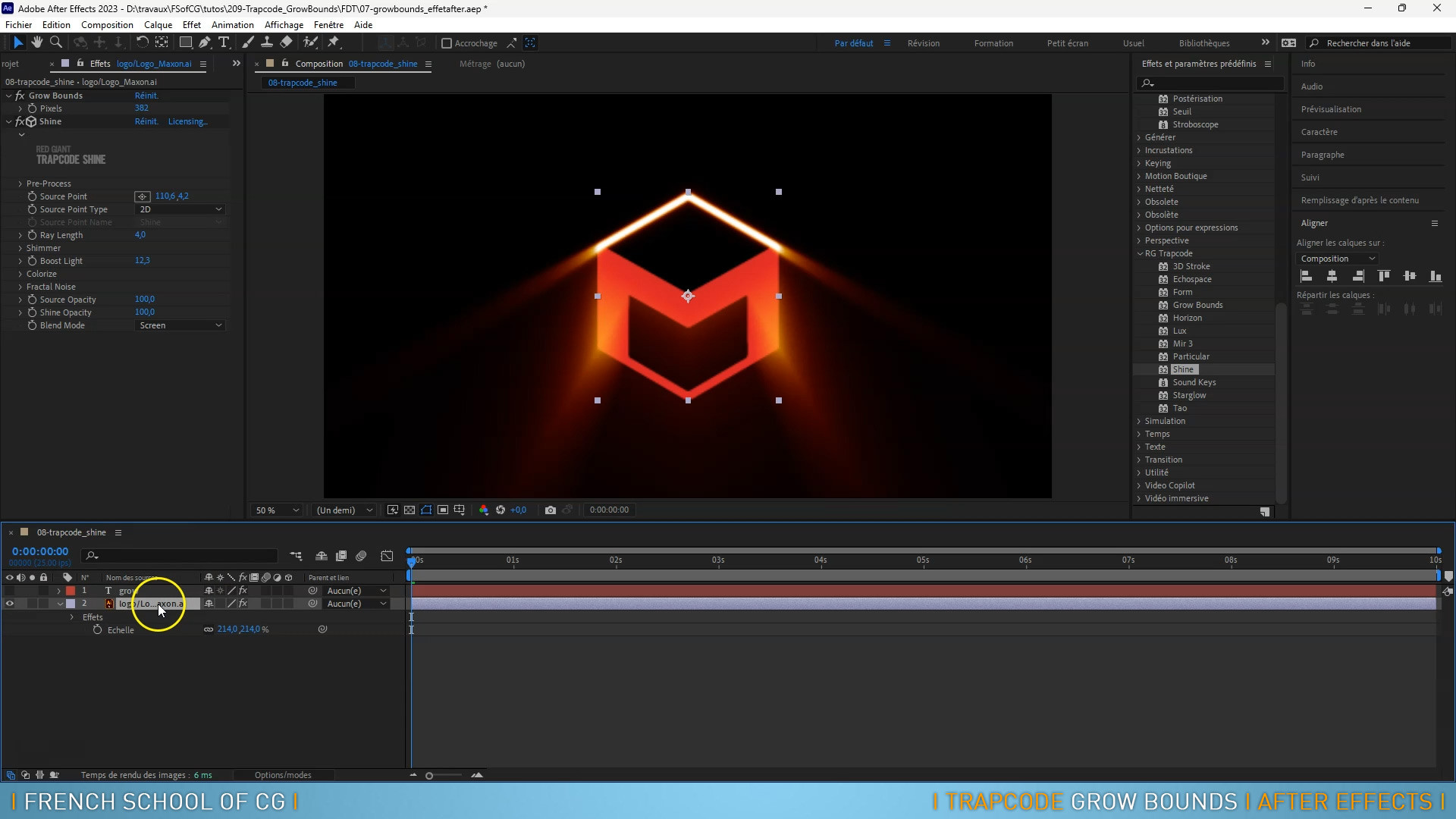Toggle the Shine fx switch
Screen dimensions: 1456x819
click(x=20, y=121)
